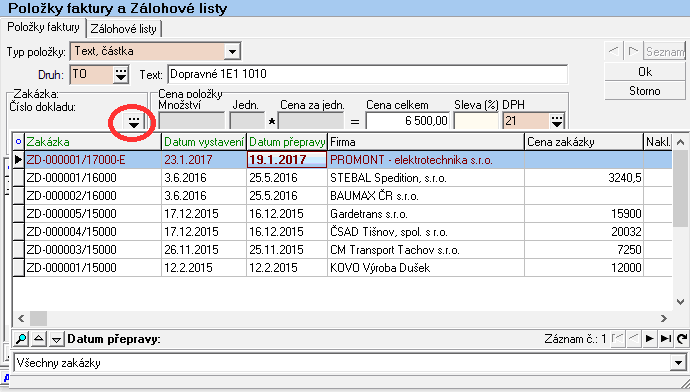690x392 pixels.
Task: Click the magnifier search icon
Action: 21,339
